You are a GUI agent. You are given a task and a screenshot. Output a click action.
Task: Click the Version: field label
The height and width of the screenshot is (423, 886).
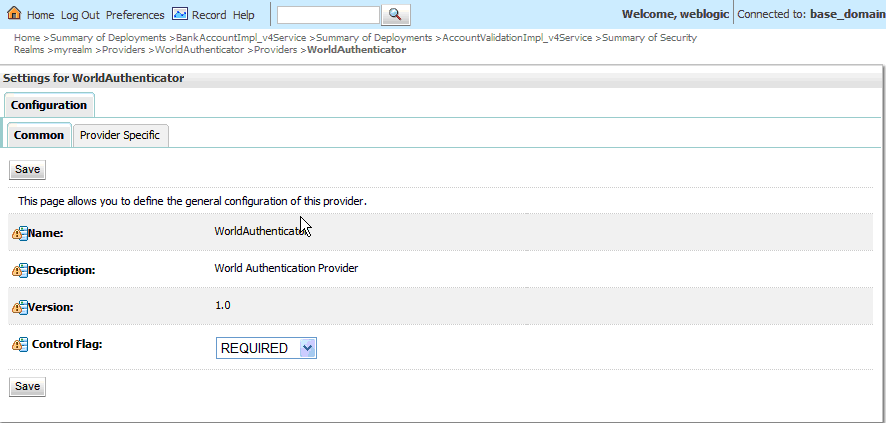pyautogui.click(x=51, y=307)
